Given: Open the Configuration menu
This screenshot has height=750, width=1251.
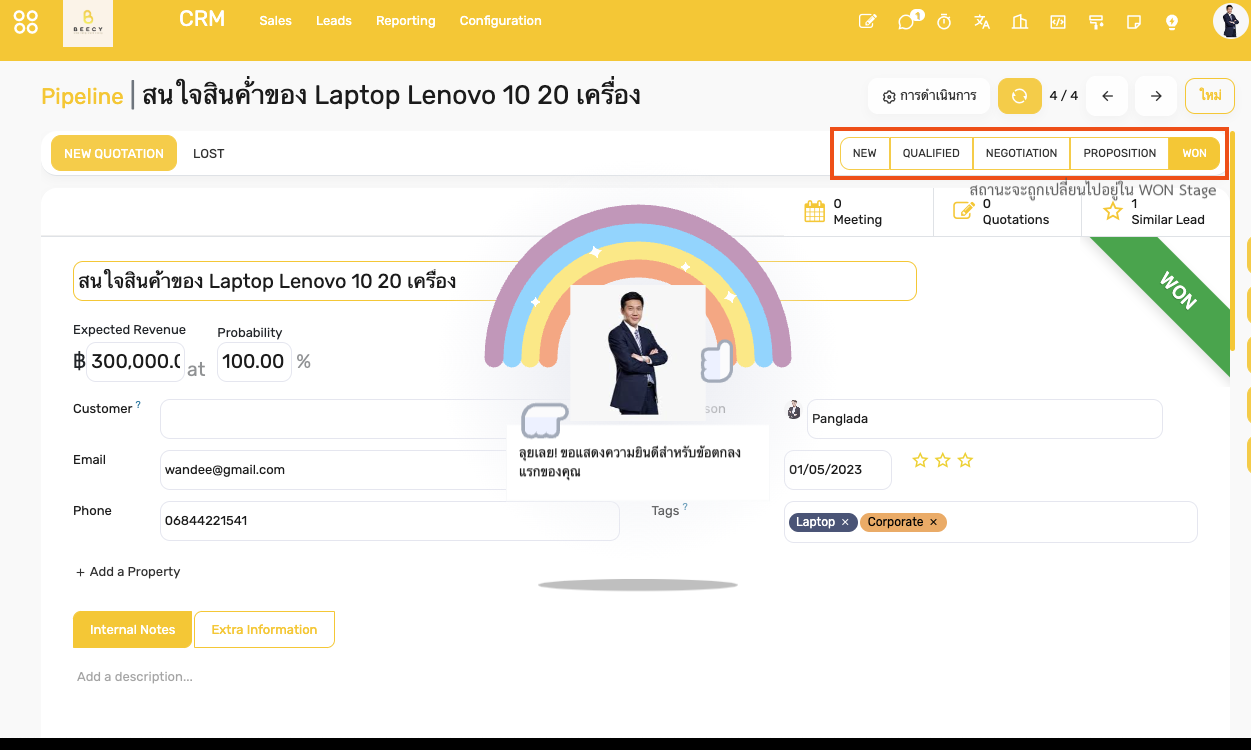Looking at the screenshot, I should pos(501,21).
